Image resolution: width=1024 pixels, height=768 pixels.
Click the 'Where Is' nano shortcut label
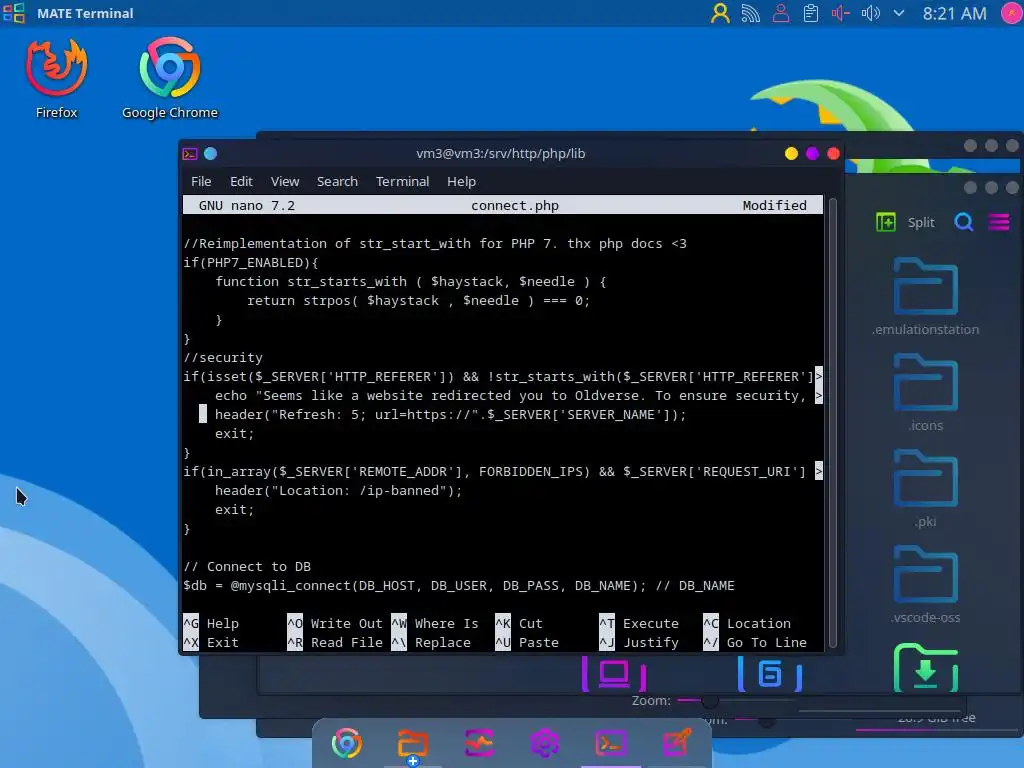[447, 624]
